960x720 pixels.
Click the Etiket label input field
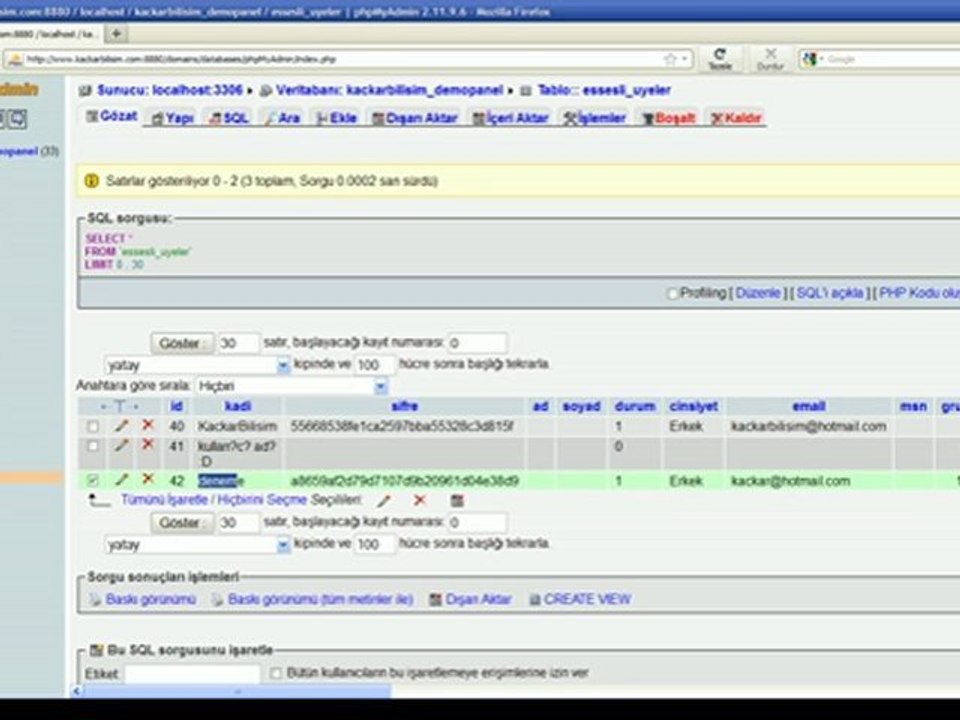coord(192,674)
